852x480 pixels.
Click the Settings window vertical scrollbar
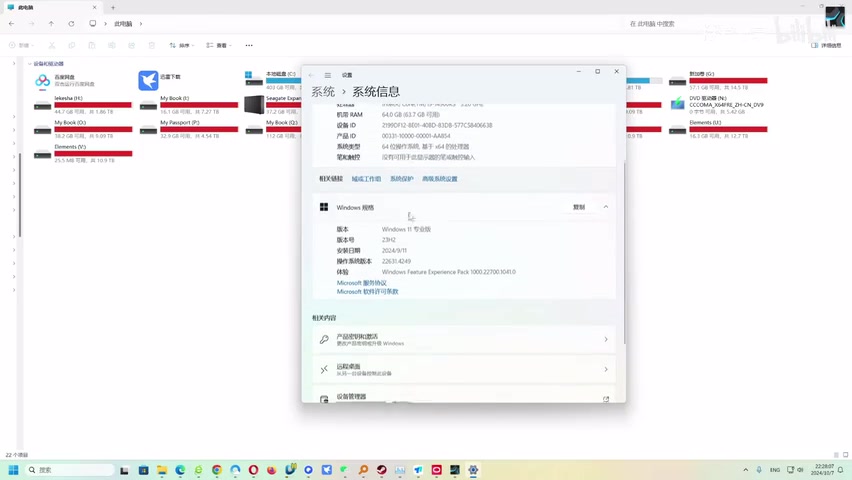(624, 253)
